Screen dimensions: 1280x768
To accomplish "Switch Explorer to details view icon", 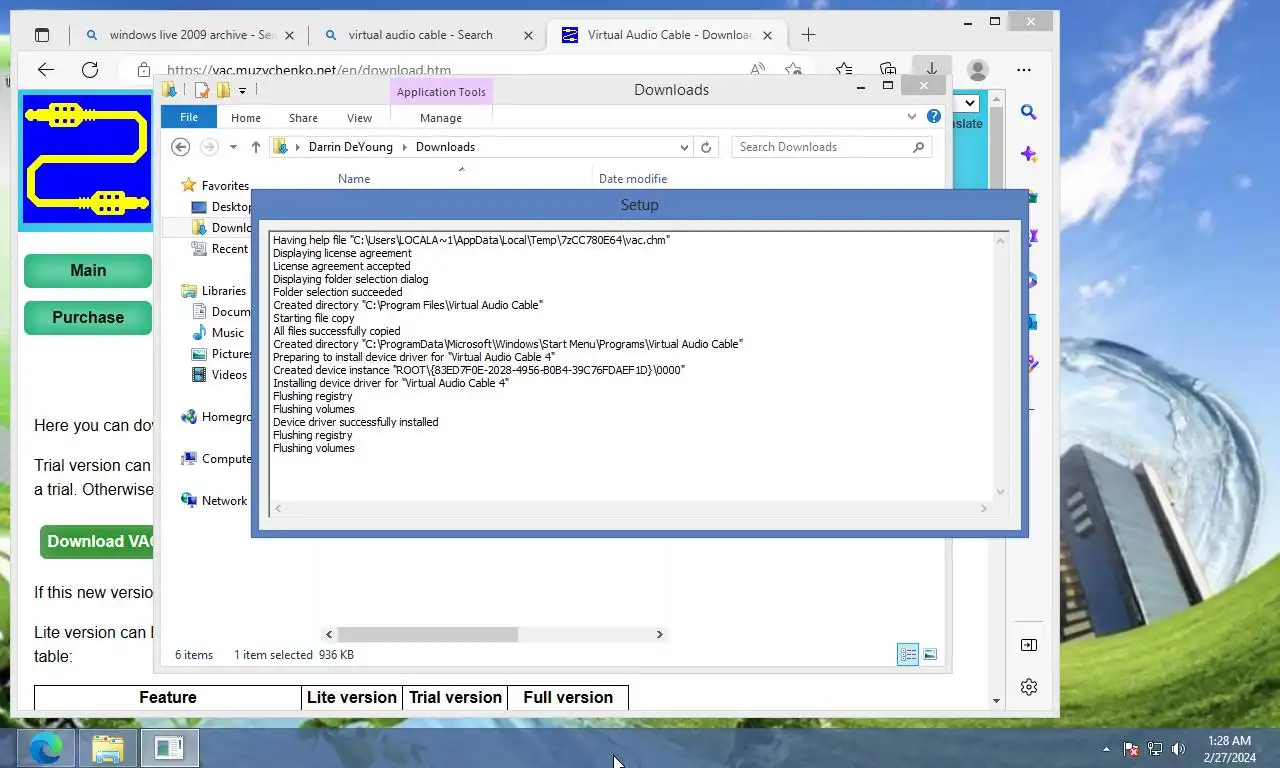I will [x=908, y=655].
